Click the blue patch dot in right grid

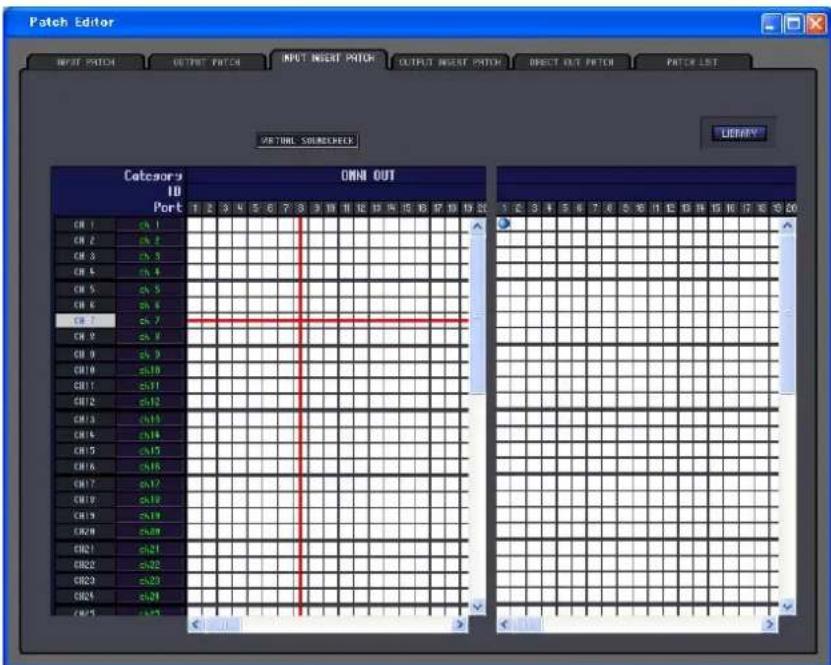click(x=504, y=224)
